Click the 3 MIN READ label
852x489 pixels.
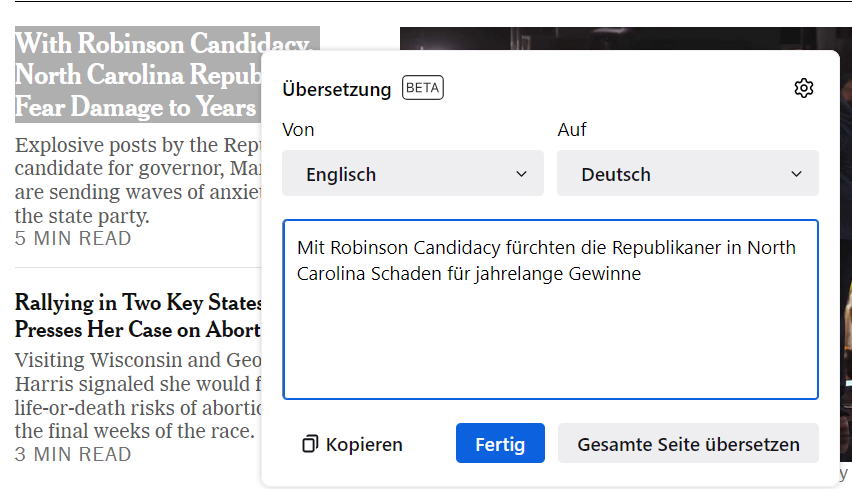pyautogui.click(x=73, y=455)
